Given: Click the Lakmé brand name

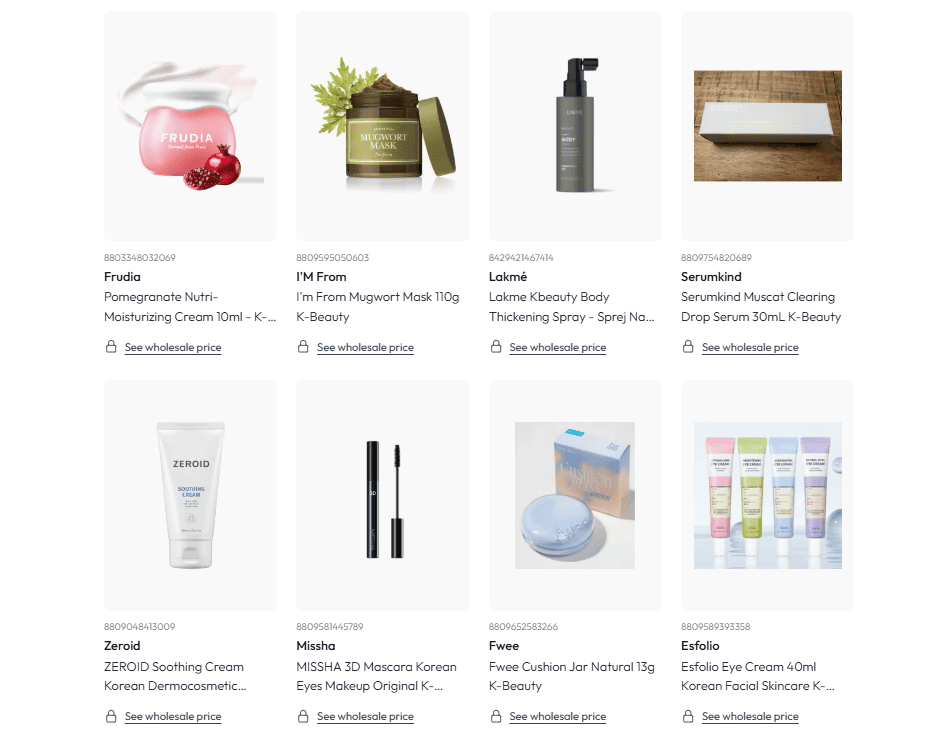Looking at the screenshot, I should coord(508,277).
